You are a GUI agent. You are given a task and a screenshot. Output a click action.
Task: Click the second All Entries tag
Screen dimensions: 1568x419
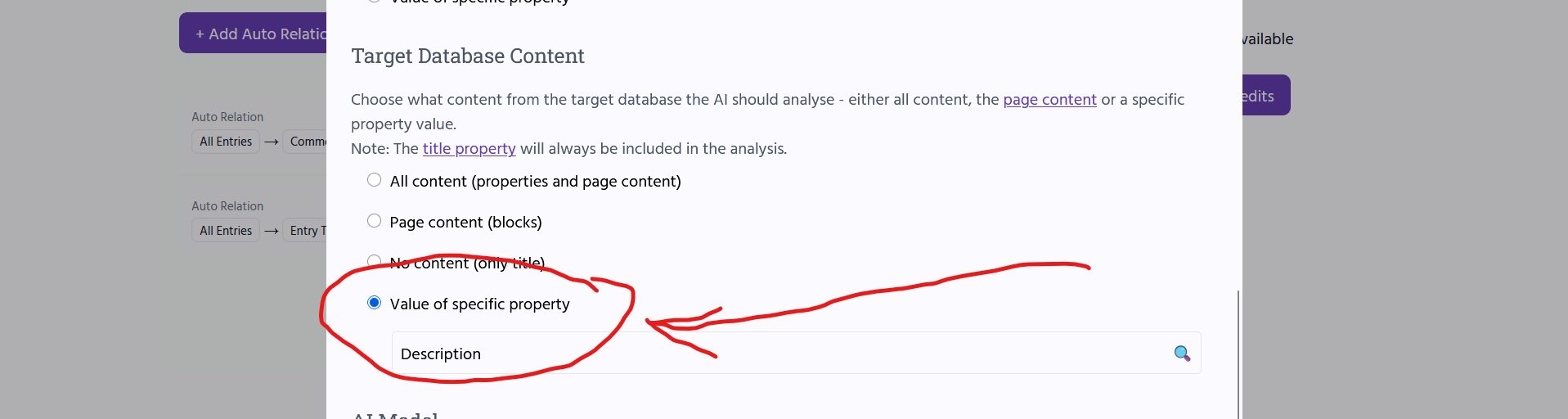pos(226,231)
